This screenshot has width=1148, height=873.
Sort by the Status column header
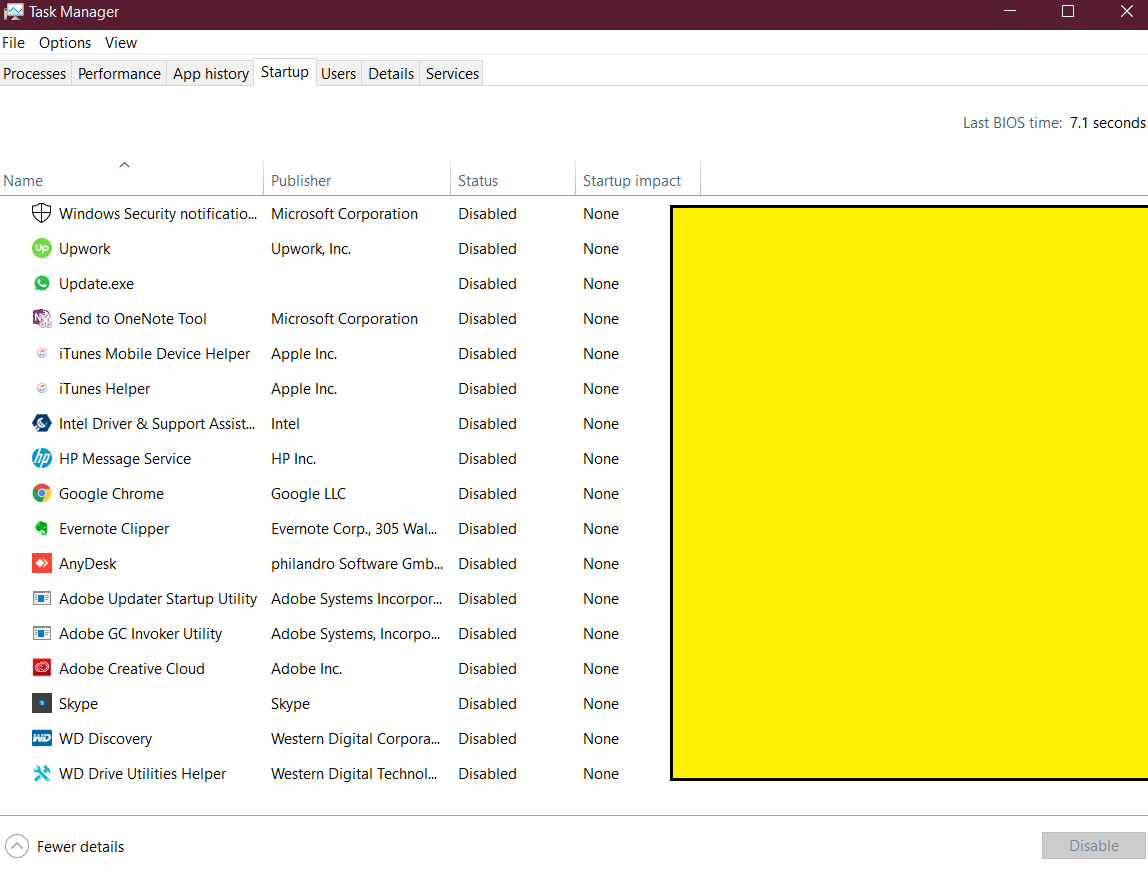512,180
